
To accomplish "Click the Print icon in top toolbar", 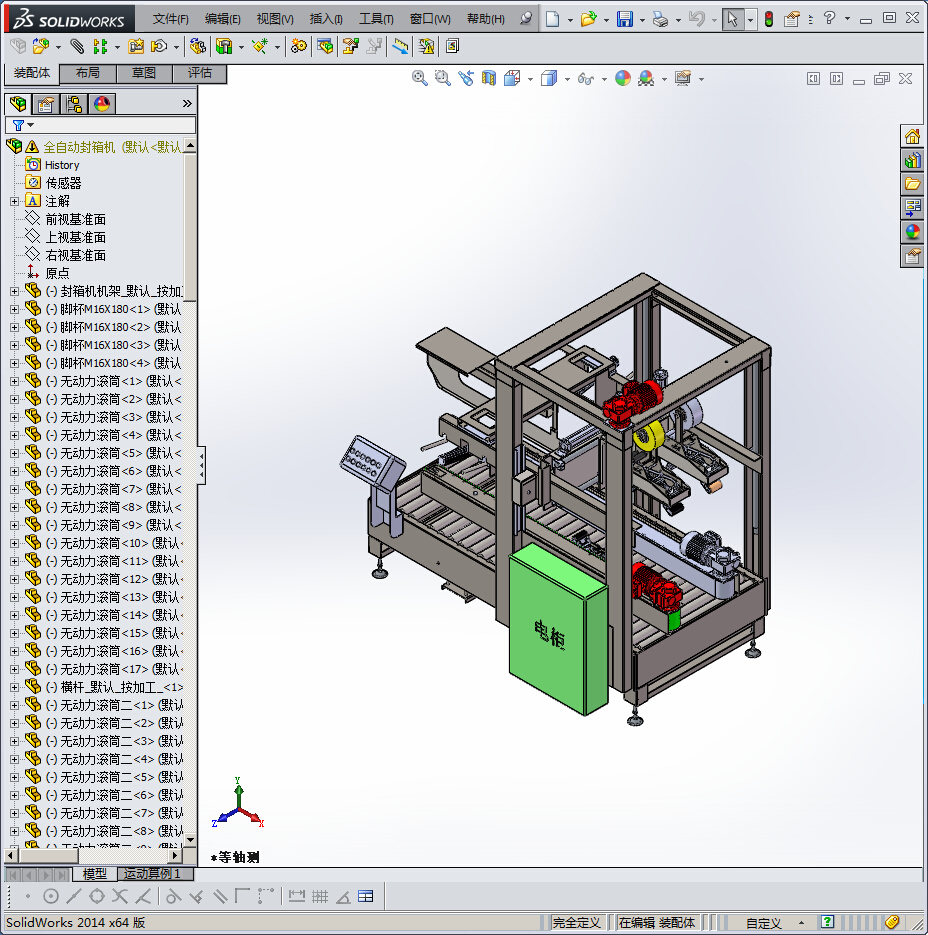I will click(x=660, y=19).
